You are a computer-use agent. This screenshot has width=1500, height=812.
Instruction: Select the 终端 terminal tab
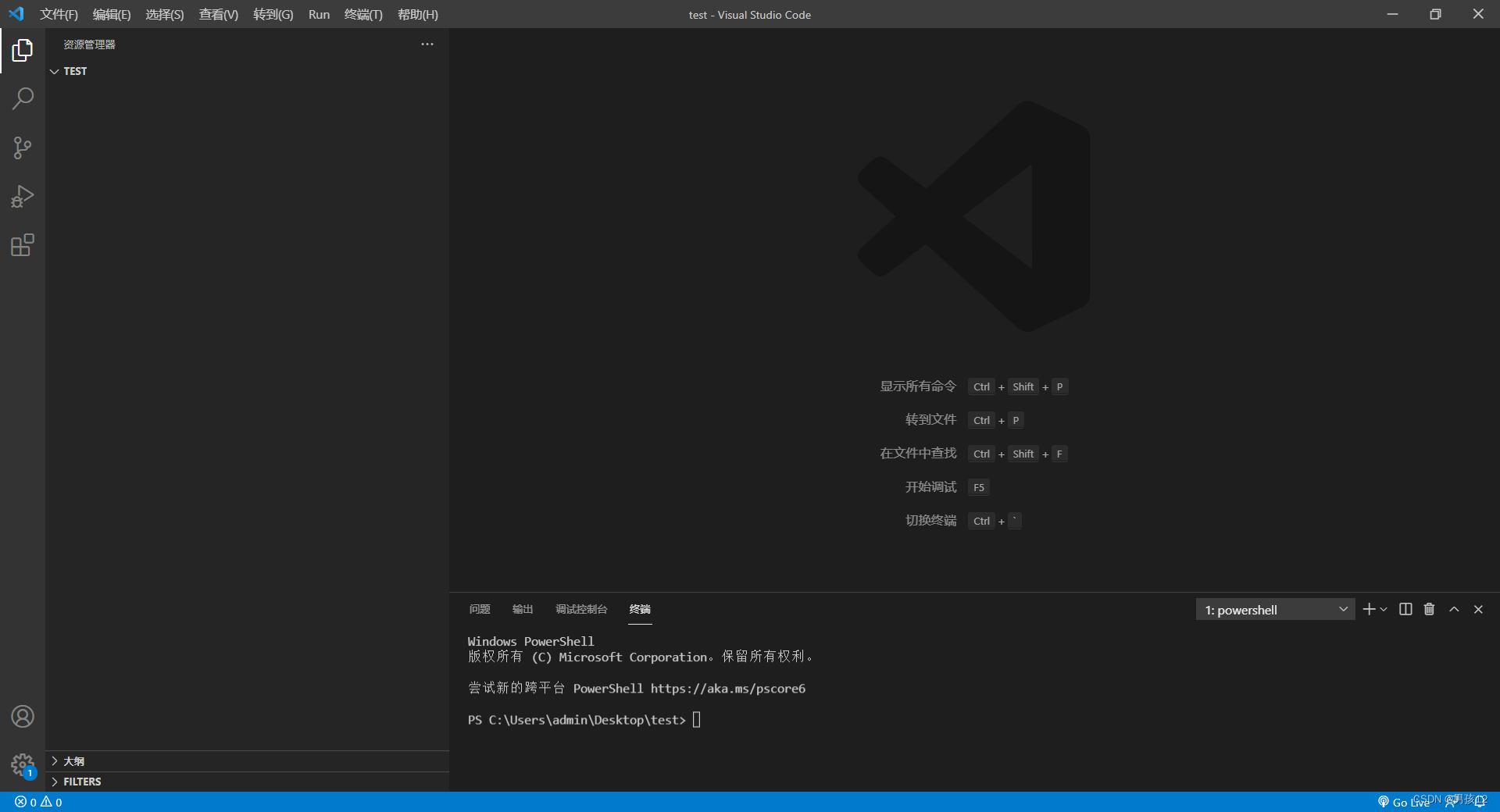tap(640, 609)
